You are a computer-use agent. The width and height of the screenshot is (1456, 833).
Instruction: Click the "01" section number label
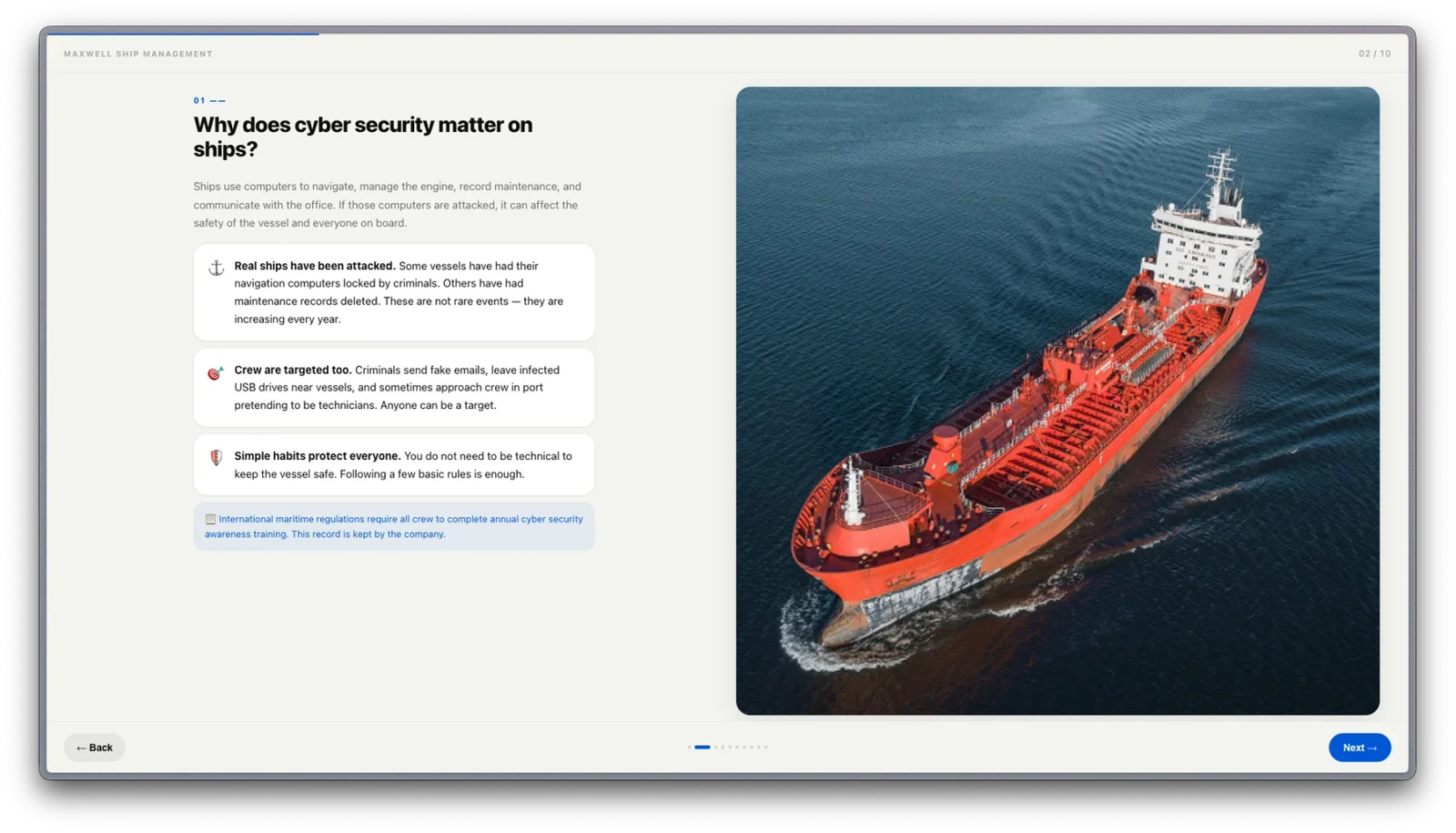[x=199, y=100]
